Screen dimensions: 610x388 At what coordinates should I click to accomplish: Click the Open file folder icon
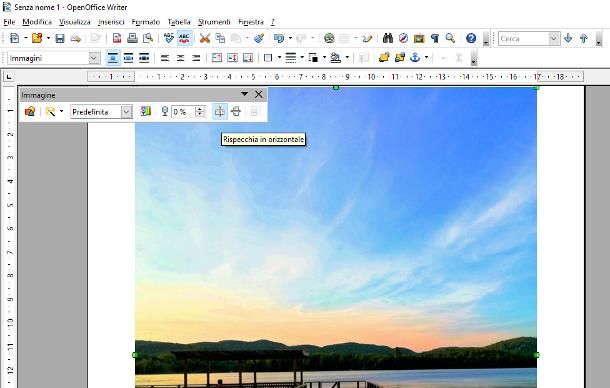(x=37, y=38)
